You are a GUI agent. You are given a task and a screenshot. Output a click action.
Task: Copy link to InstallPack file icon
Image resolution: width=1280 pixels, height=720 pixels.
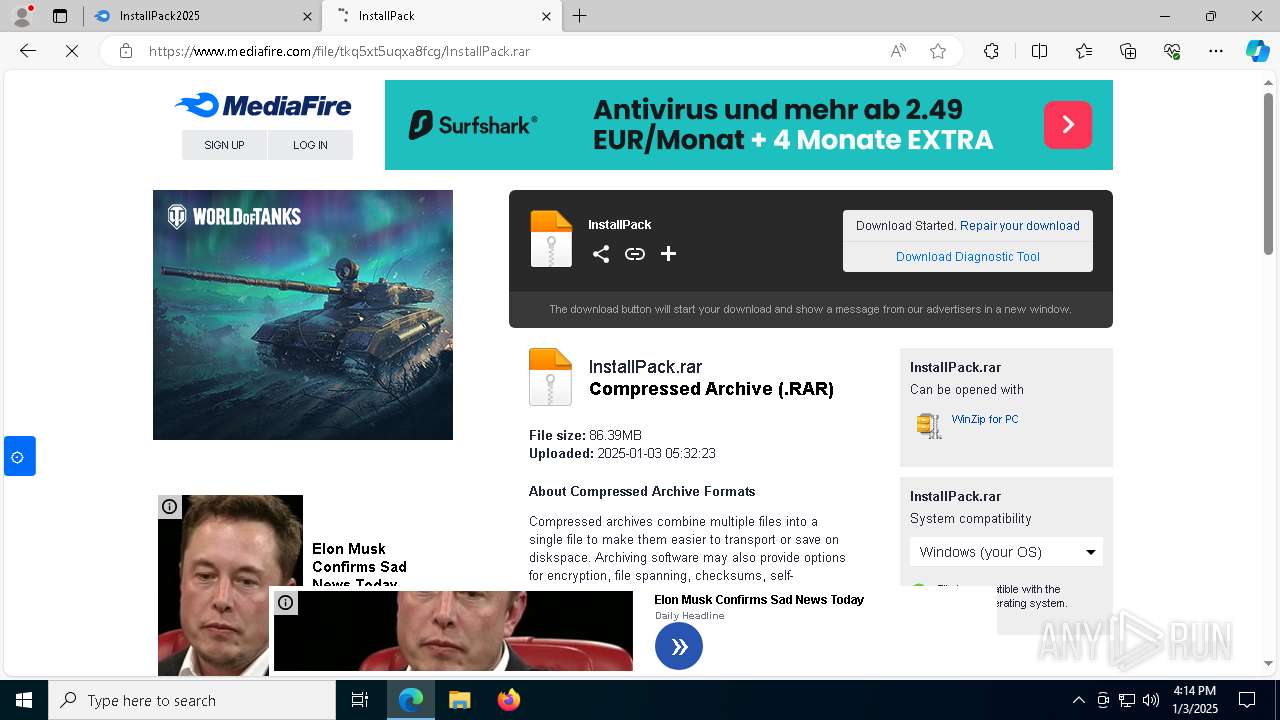(635, 254)
